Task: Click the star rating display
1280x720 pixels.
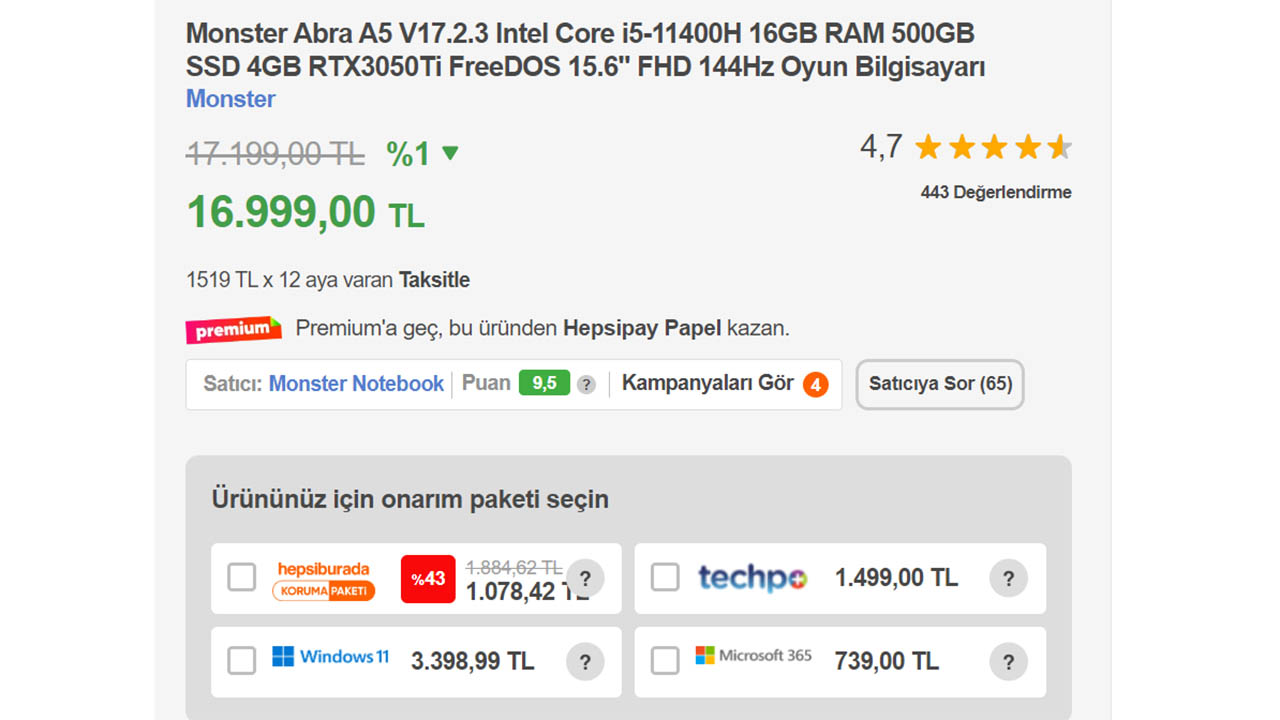Action: 992,148
